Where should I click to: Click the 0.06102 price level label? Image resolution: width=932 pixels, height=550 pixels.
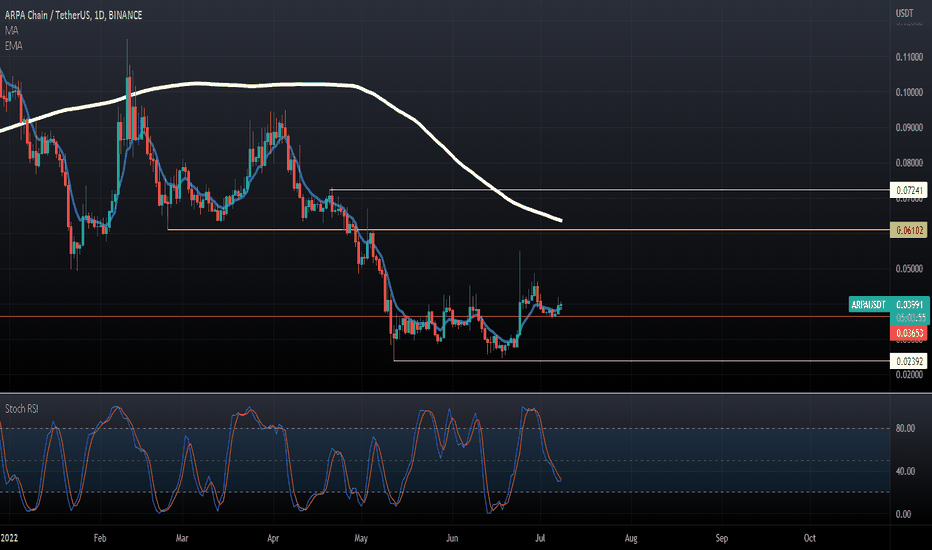click(x=909, y=230)
